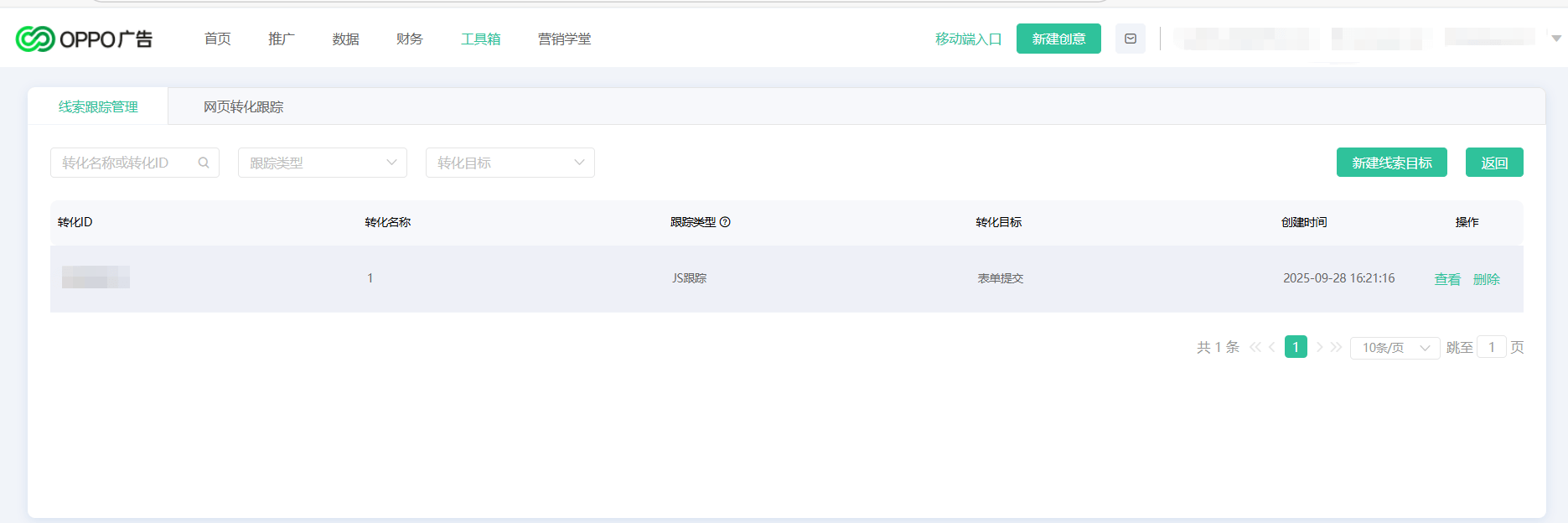This screenshot has width=1568, height=523.
Task: Click 删除 link in the table row
Action: [1486, 279]
